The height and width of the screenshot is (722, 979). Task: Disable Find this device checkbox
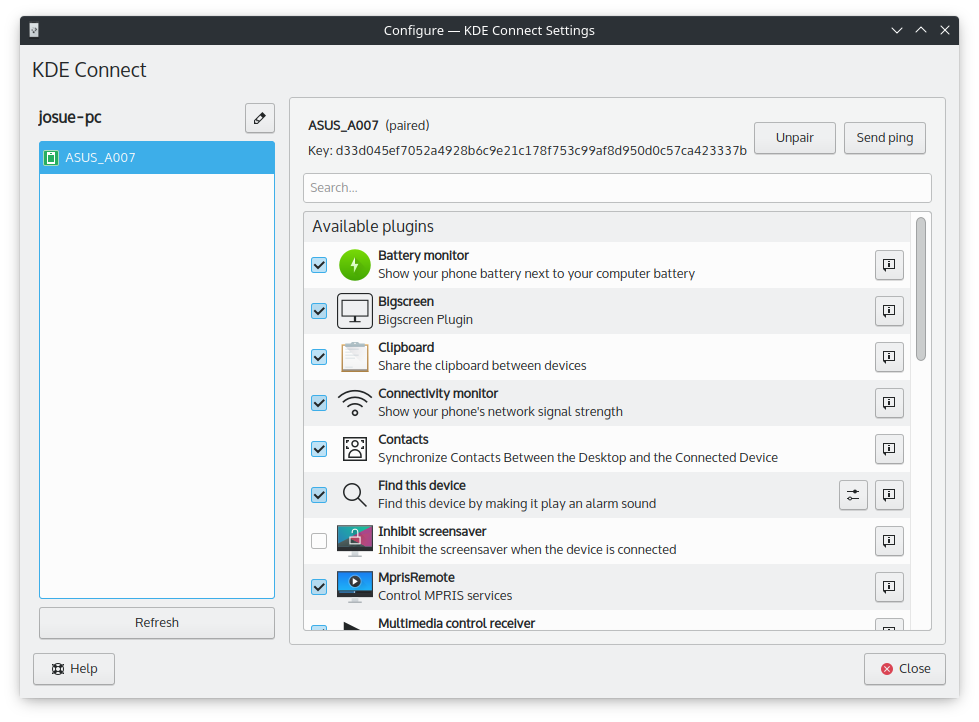(x=319, y=495)
